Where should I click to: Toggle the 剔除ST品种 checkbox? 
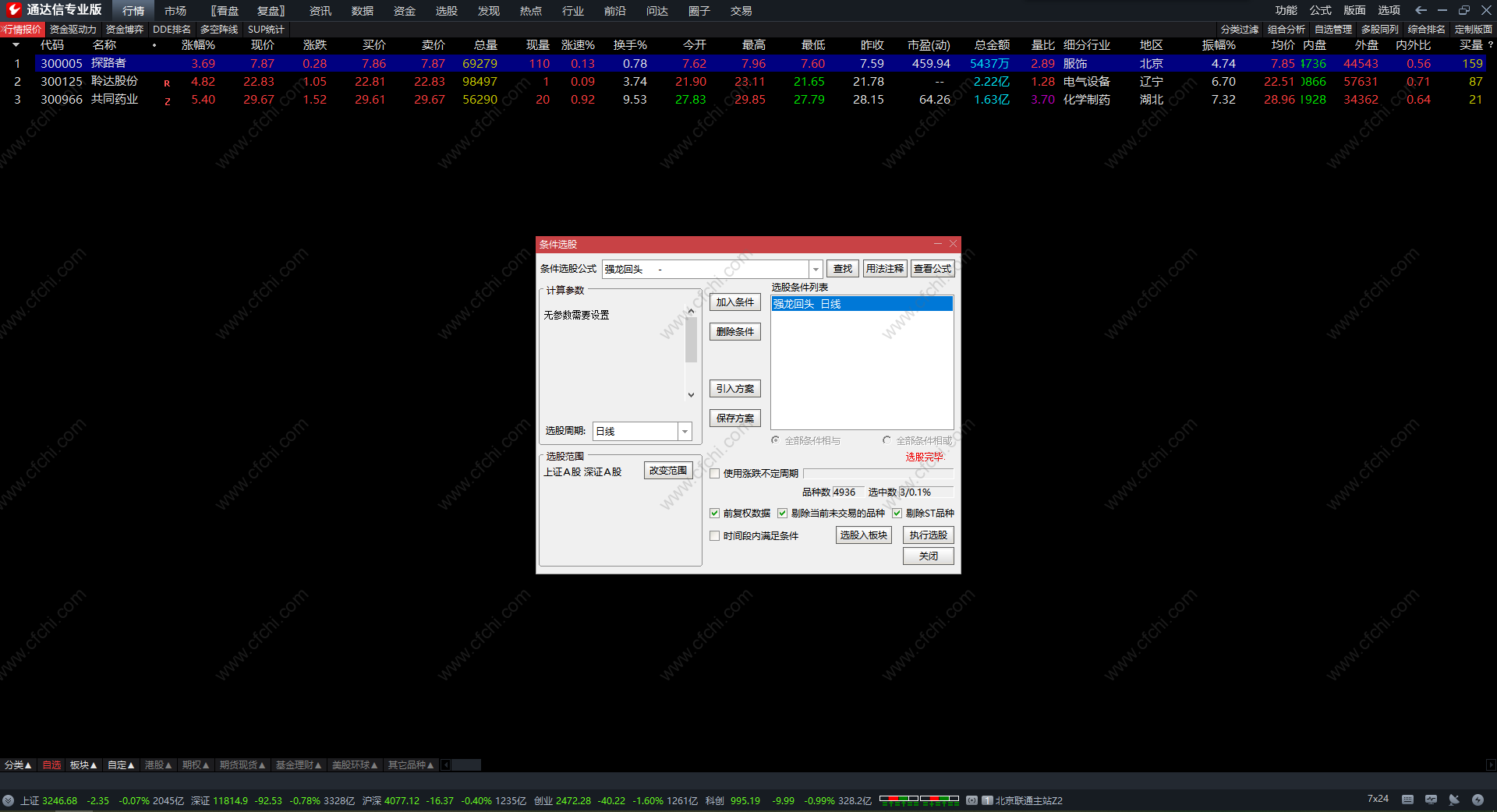click(x=897, y=514)
